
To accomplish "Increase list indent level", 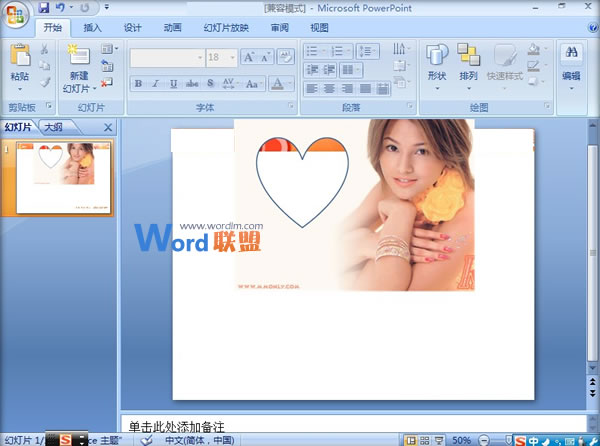I will 329,70.
